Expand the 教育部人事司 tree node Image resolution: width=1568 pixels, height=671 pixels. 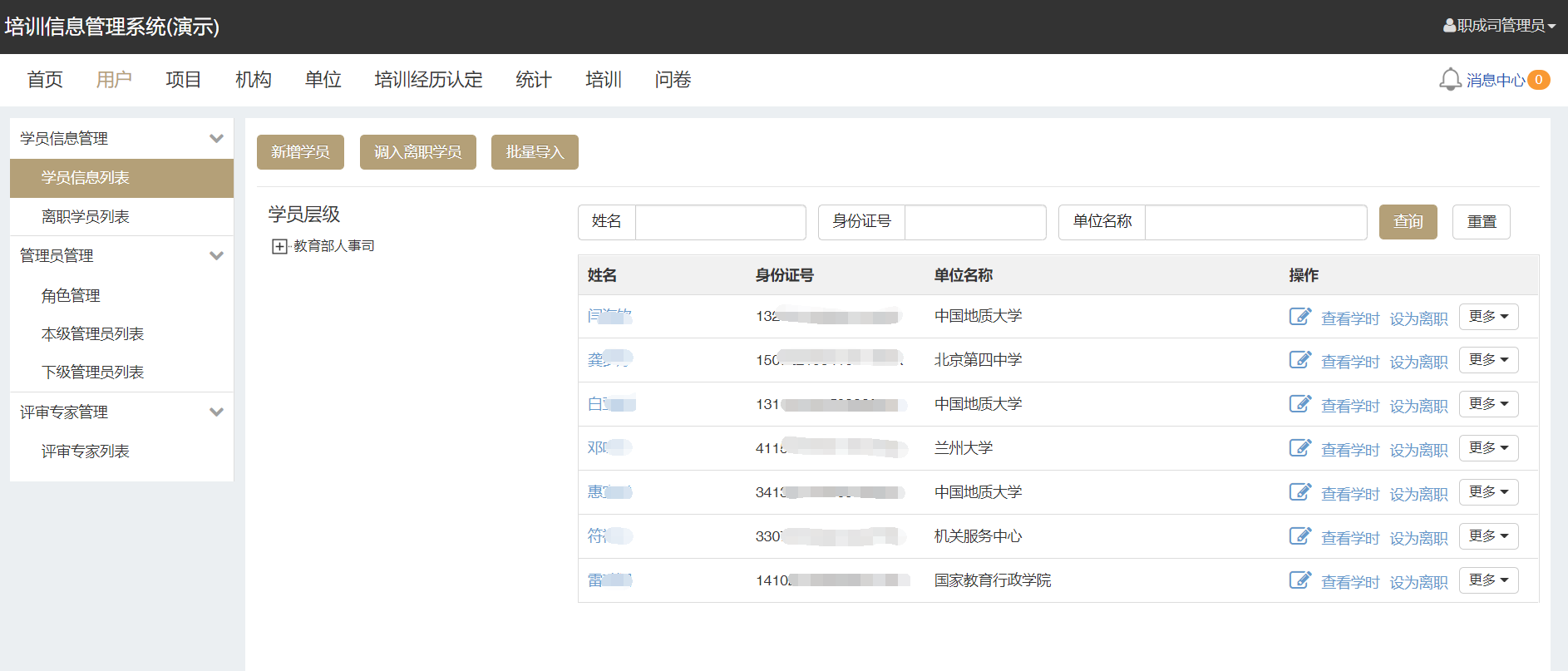[x=279, y=246]
